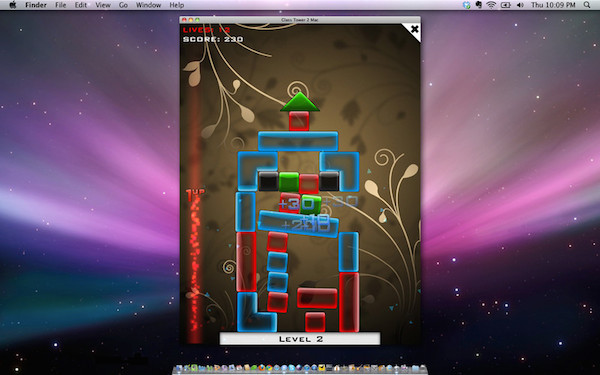Viewport: 600px width, 375px height.
Task: Click the red square between green and right black squares
Action: pos(309,183)
